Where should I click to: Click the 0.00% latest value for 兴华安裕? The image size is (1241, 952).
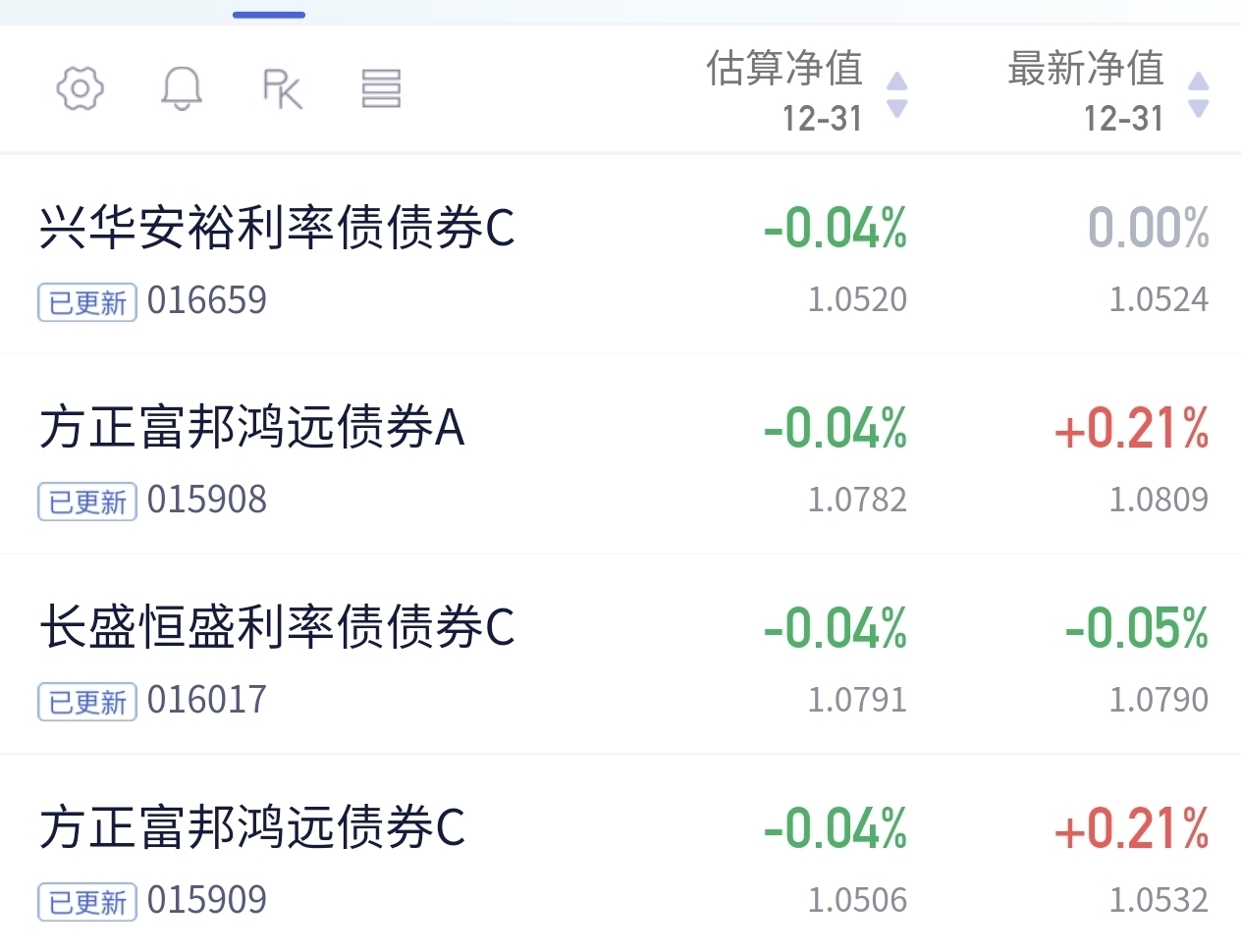(1149, 229)
